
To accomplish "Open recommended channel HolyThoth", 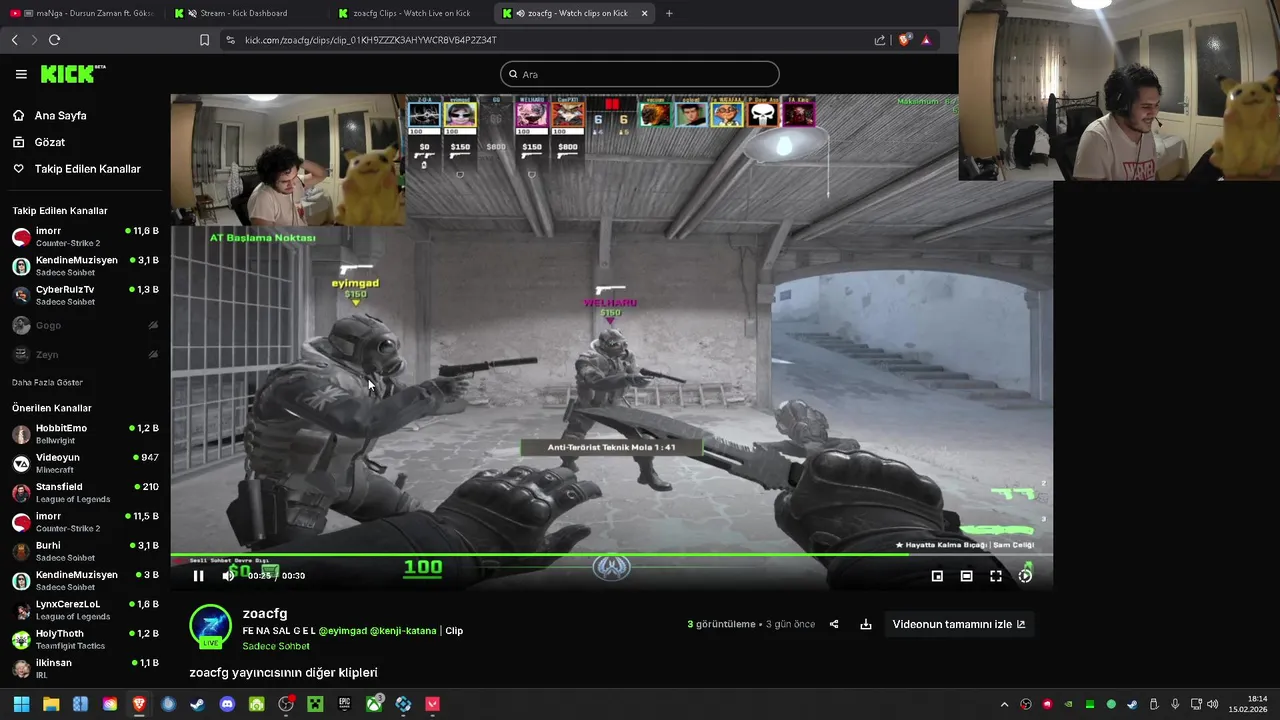I will 85,639.
